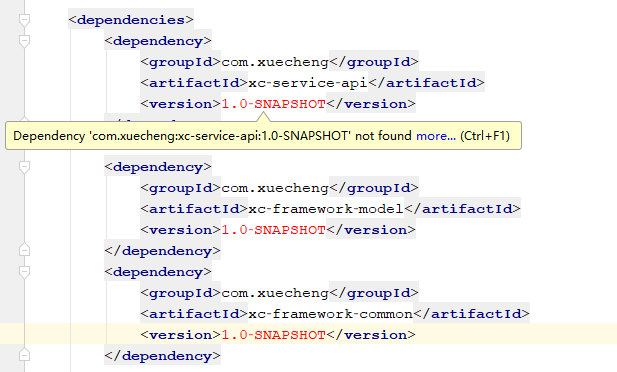
Task: Click 1.0-SNAPSHOT on the highlighted current line
Action: click(x=273, y=335)
